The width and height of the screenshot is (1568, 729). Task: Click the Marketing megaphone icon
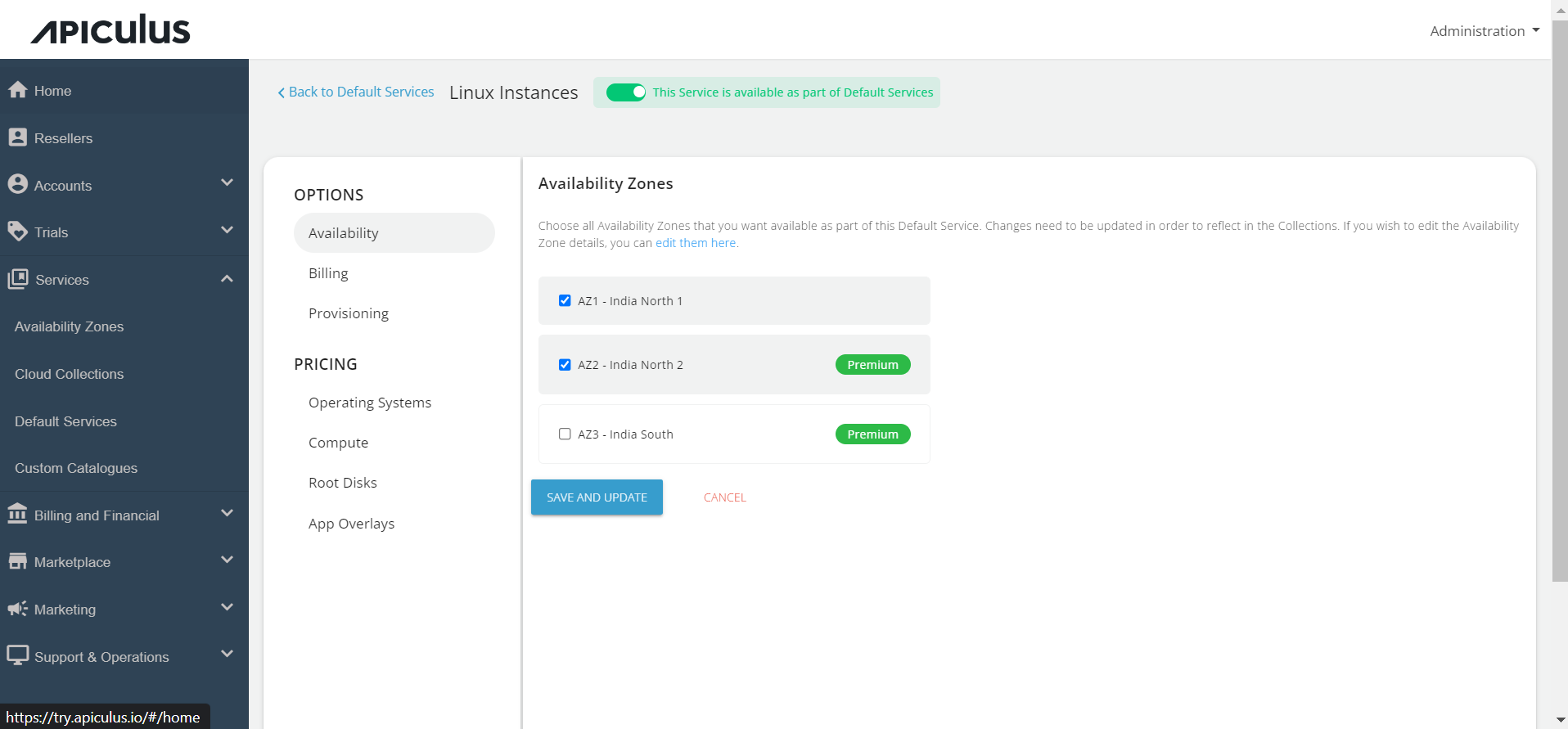pyautogui.click(x=17, y=609)
